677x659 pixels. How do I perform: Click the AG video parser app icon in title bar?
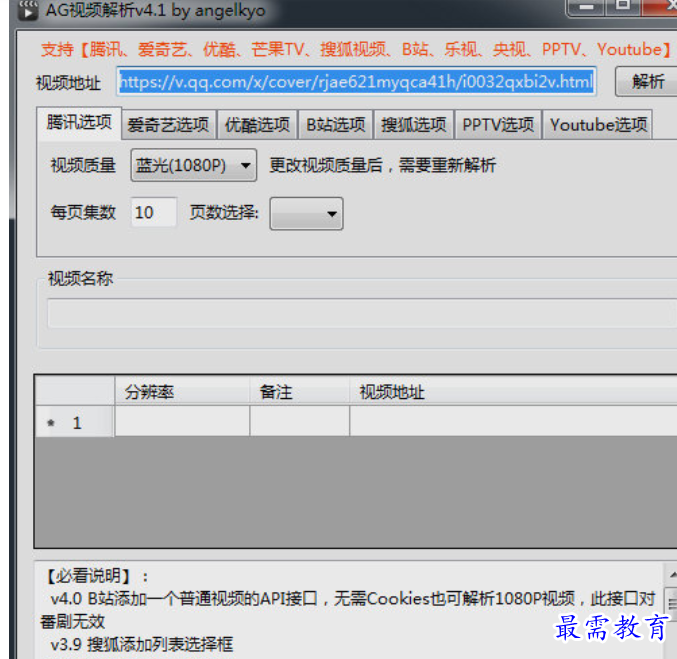[x=28, y=10]
